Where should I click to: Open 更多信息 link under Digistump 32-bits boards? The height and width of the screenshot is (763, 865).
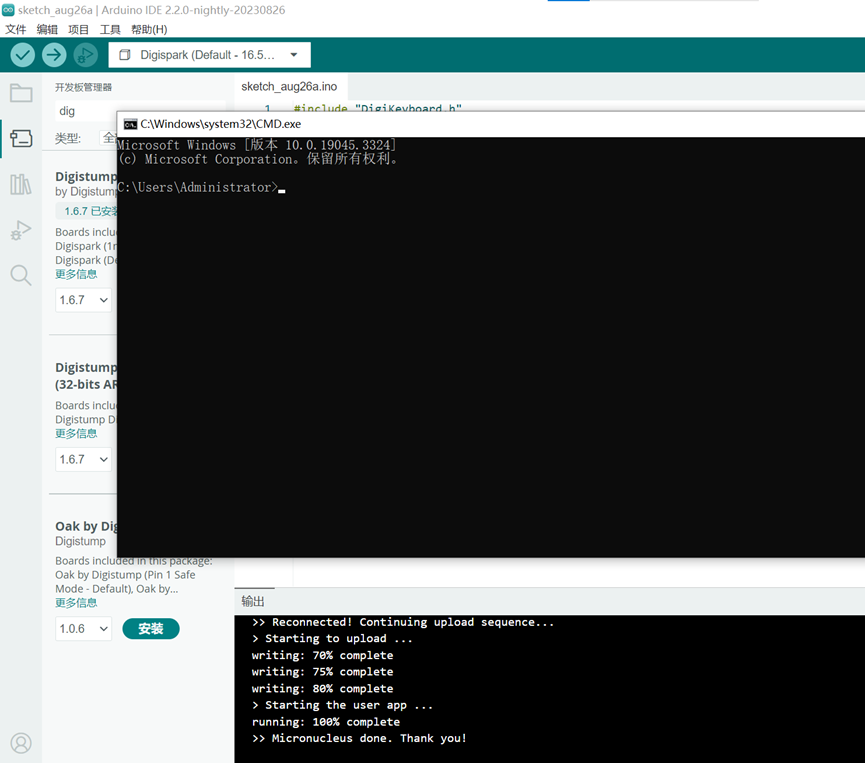pos(76,434)
